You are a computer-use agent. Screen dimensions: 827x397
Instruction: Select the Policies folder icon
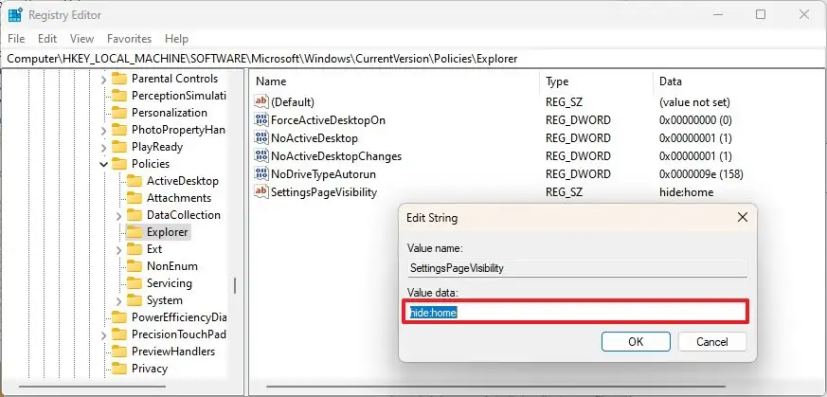(x=120, y=164)
